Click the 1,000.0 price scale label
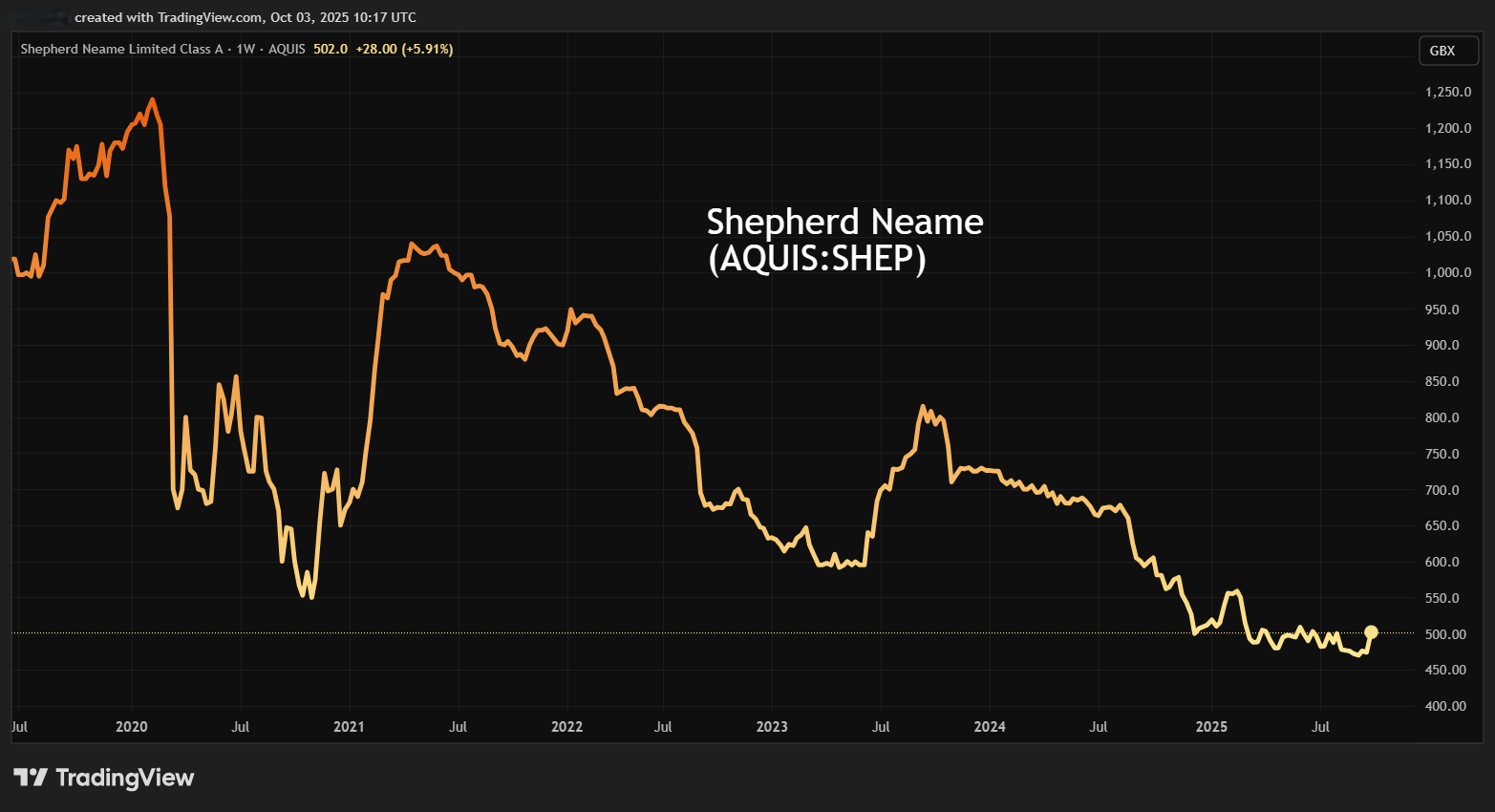Screen dimensions: 1495x812 pos(1448,273)
